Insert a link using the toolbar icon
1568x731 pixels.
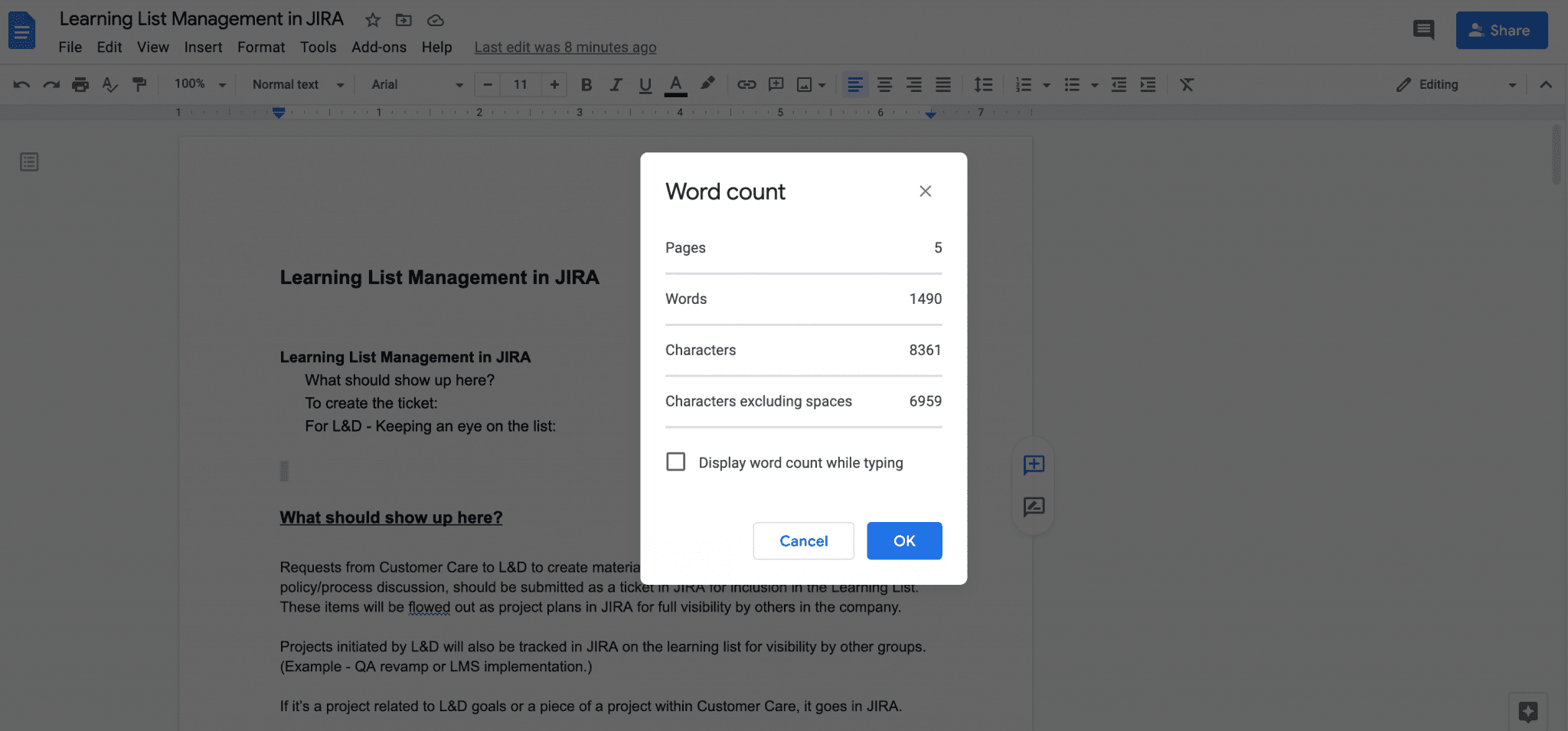pyautogui.click(x=746, y=84)
